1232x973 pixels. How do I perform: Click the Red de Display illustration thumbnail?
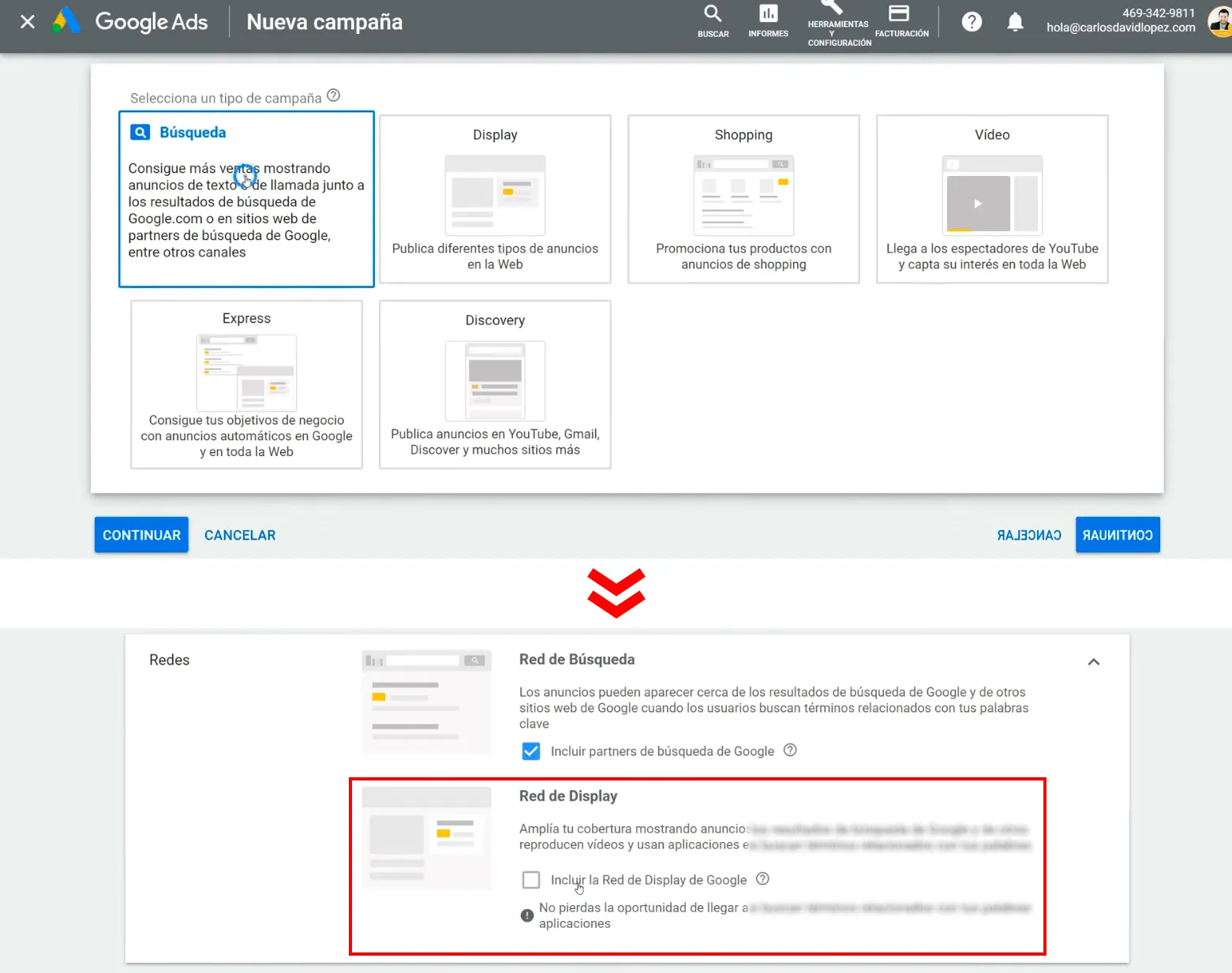coord(426,838)
